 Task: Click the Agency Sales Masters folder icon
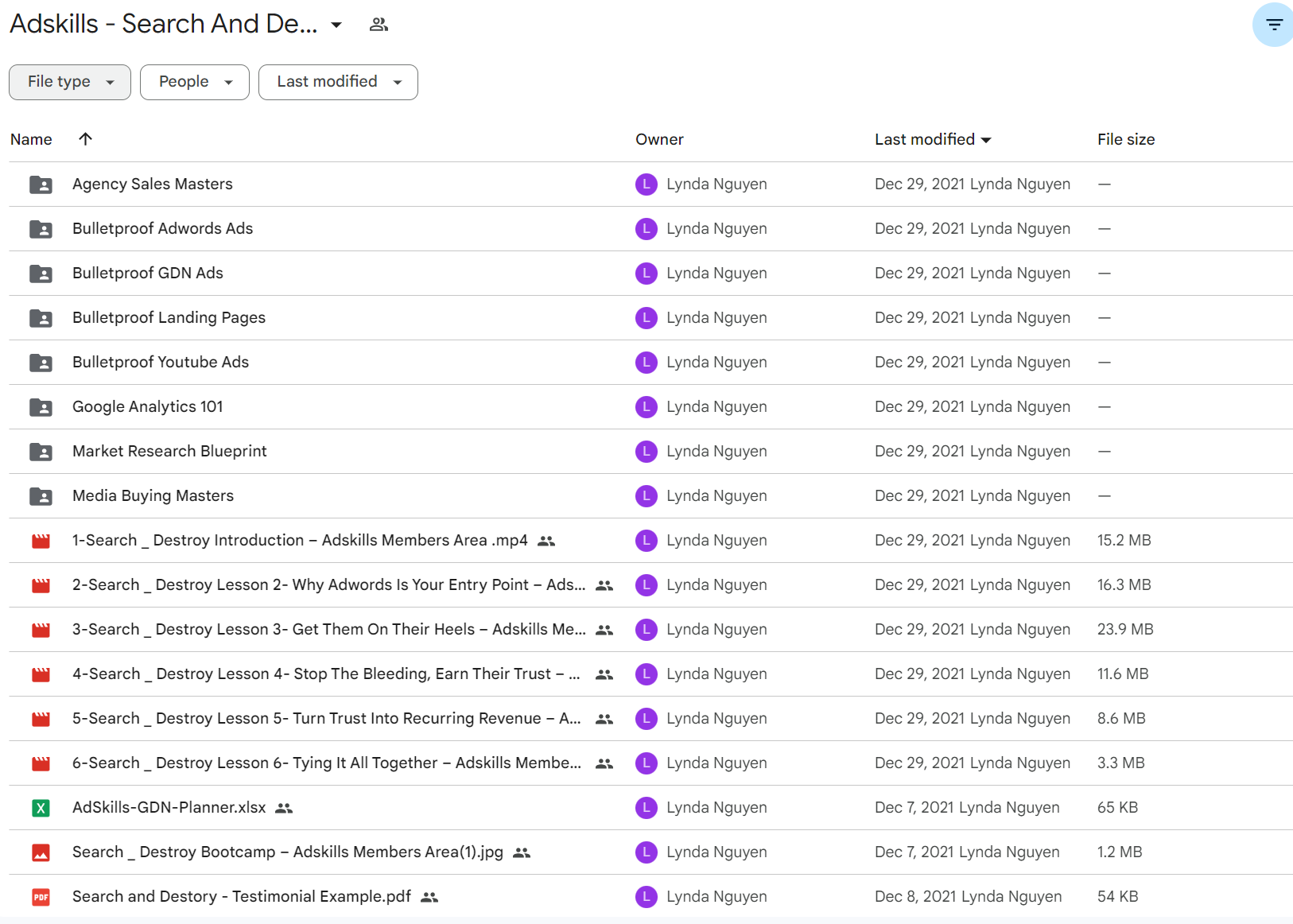(41, 184)
